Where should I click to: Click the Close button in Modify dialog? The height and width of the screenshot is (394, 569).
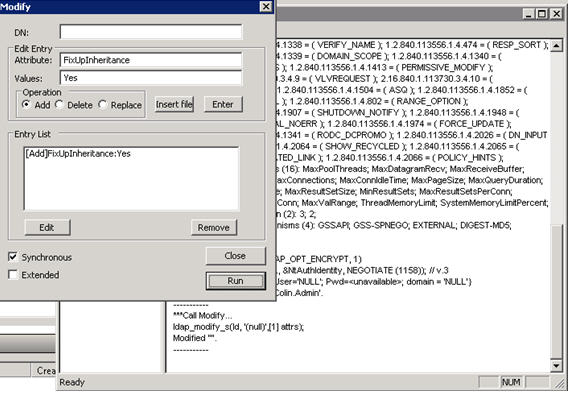click(x=236, y=256)
